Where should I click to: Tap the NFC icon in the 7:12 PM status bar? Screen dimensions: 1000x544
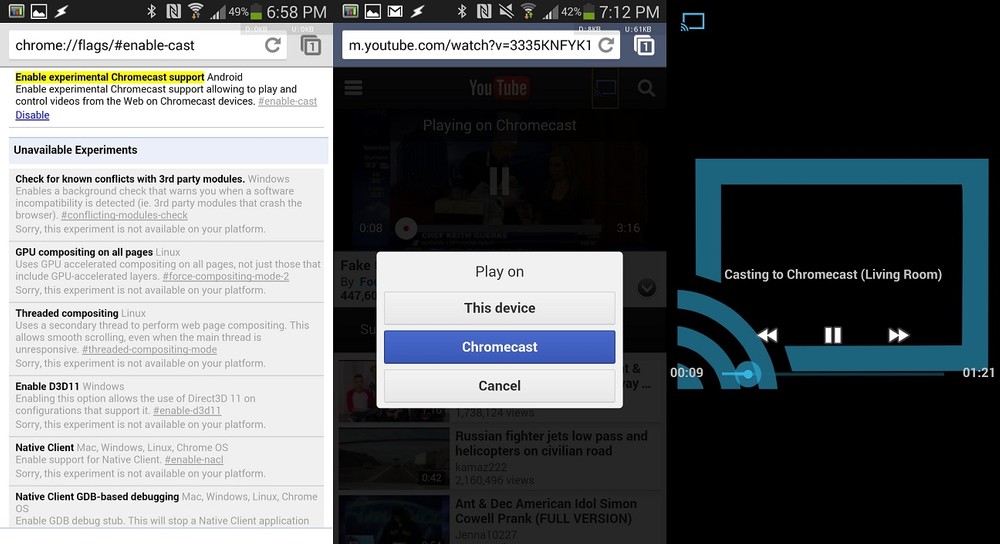pyautogui.click(x=484, y=11)
